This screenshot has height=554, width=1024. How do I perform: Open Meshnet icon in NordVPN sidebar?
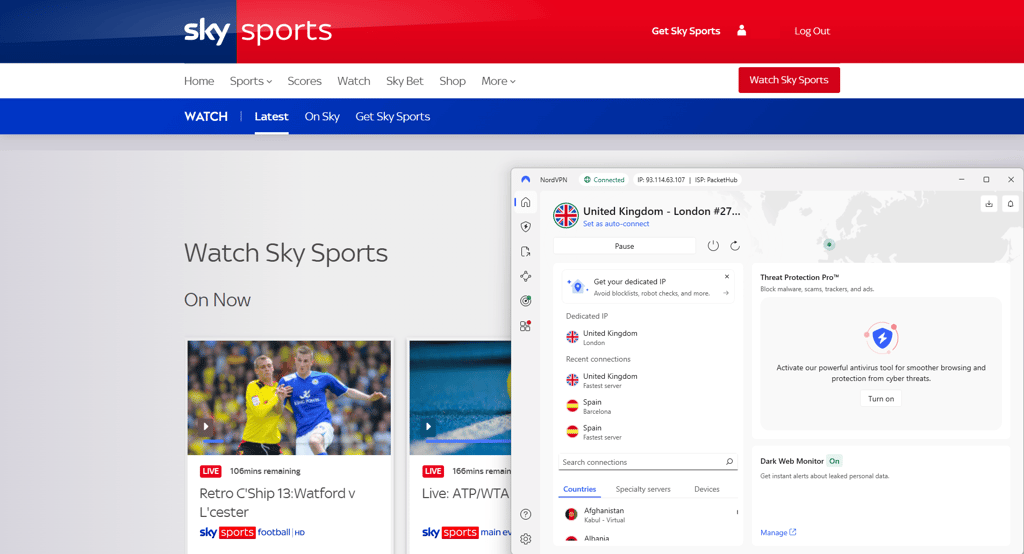(526, 276)
